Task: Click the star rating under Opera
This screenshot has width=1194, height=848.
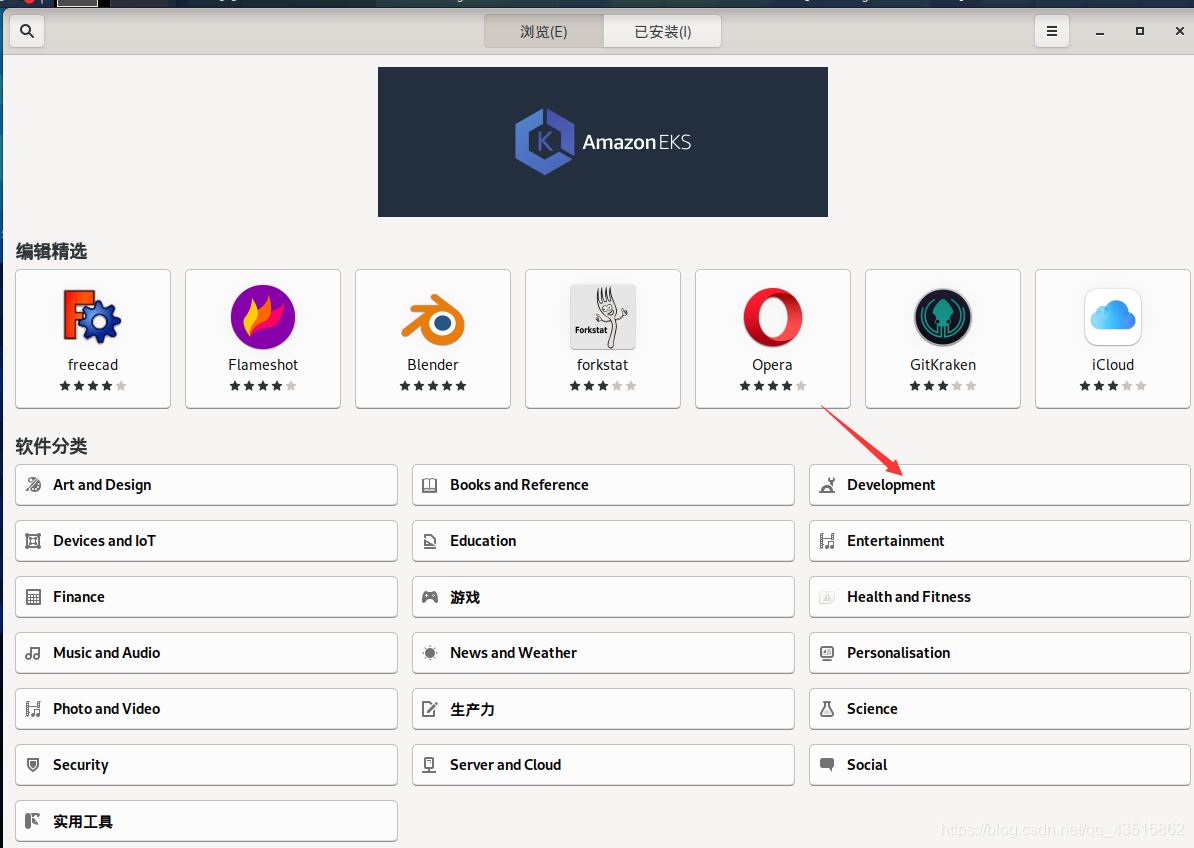Action: (x=772, y=386)
